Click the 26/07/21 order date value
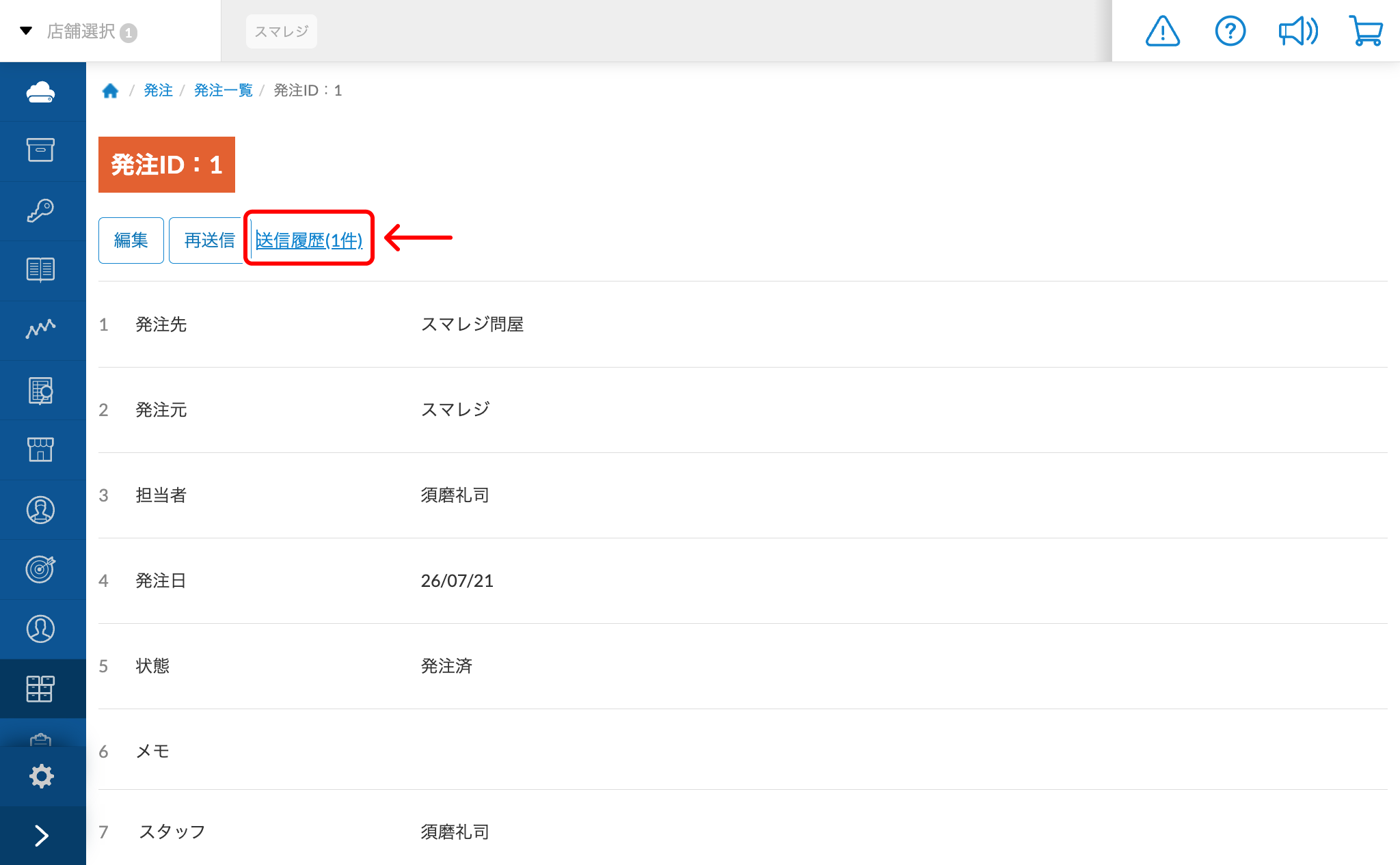Image resolution: width=1400 pixels, height=865 pixels. [457, 581]
